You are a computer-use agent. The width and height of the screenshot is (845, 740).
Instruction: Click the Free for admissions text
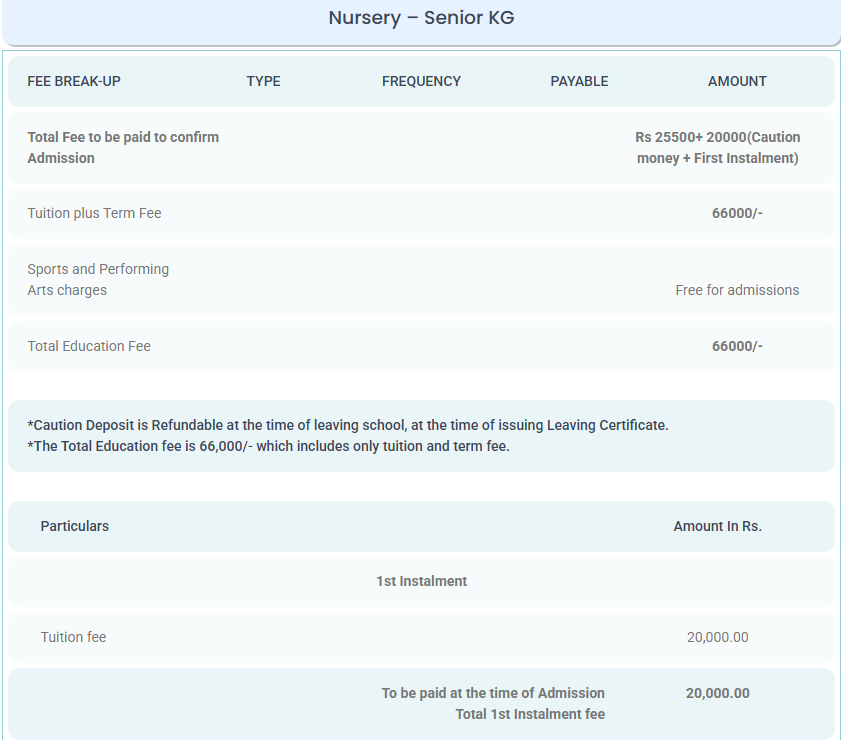pyautogui.click(x=737, y=290)
